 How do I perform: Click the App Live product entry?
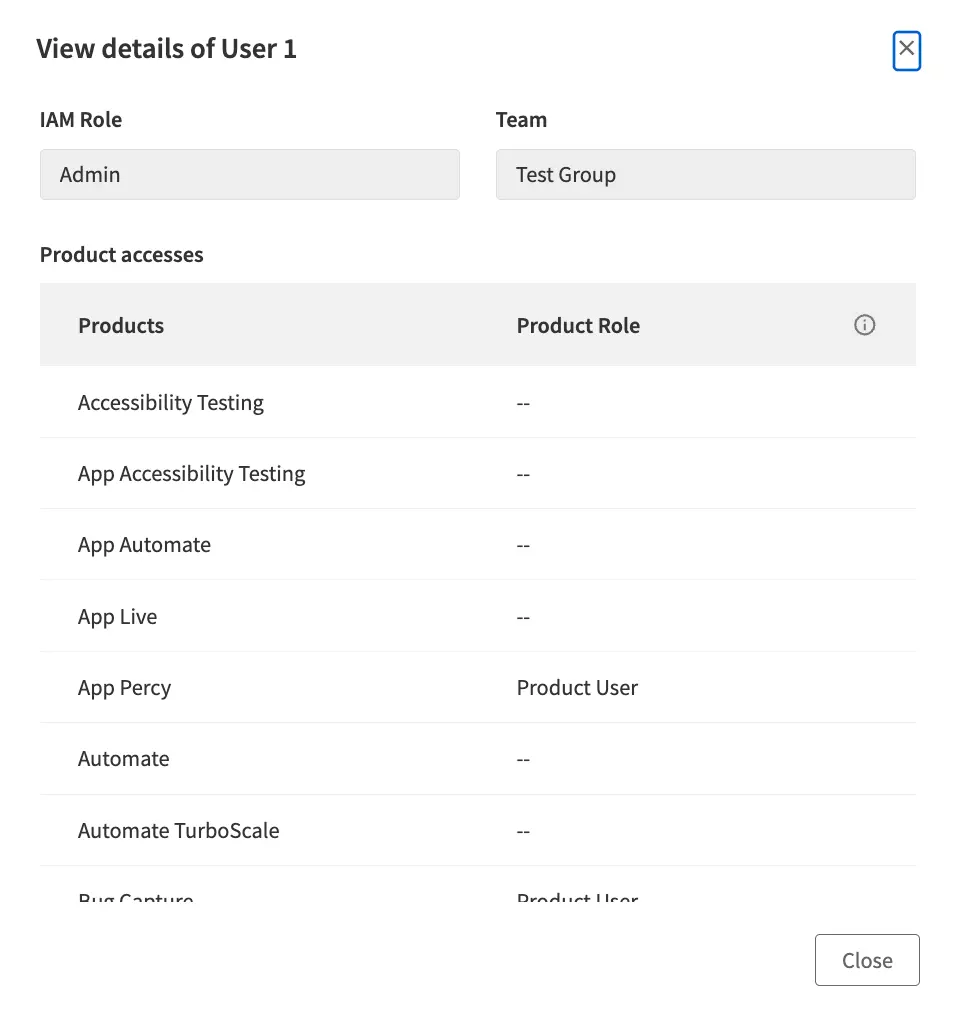click(117, 617)
